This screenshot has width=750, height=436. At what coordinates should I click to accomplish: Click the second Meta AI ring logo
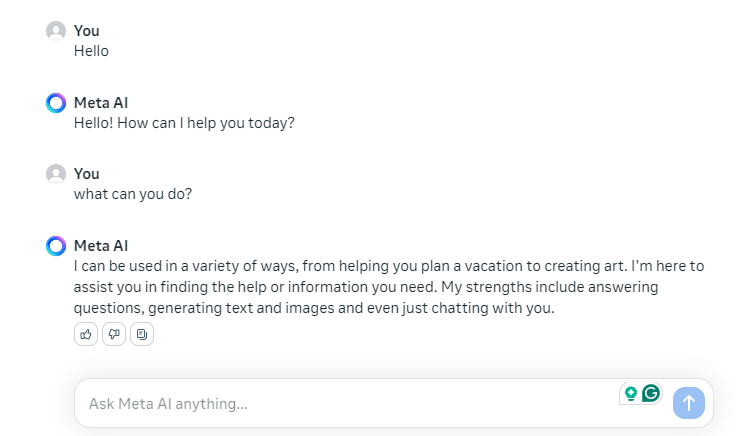[56, 246]
